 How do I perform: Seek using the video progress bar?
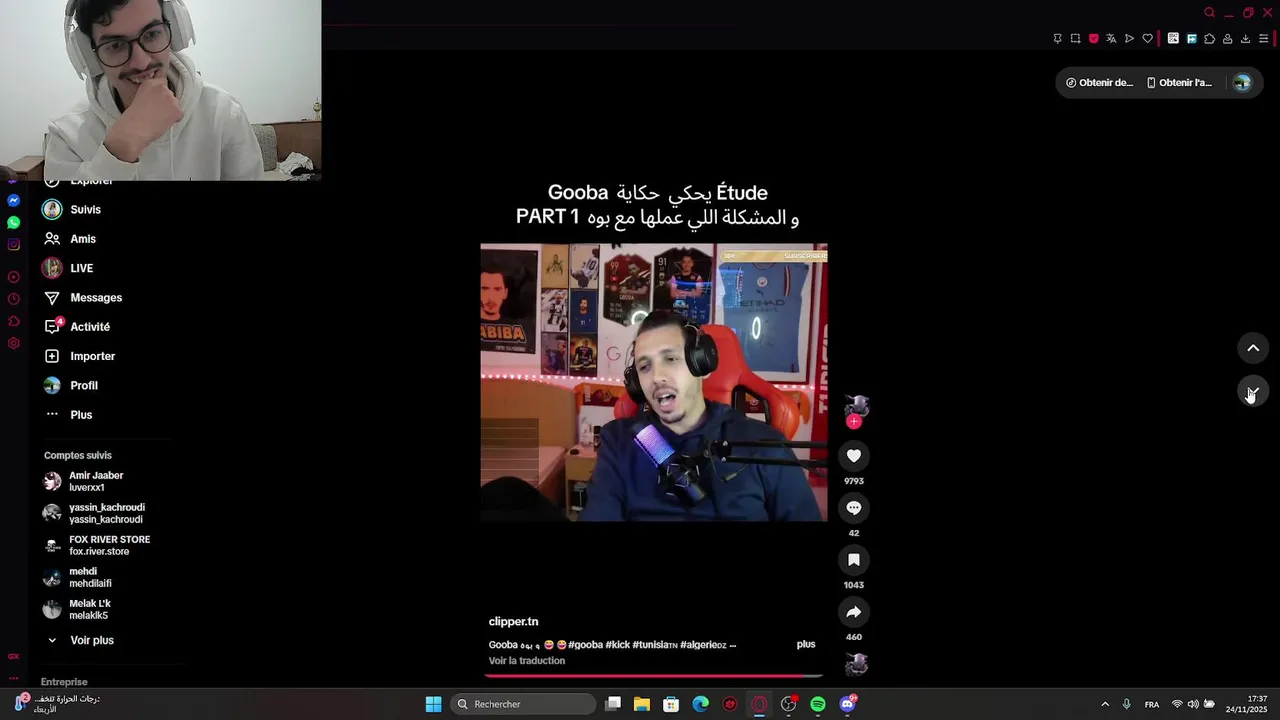pos(654,676)
